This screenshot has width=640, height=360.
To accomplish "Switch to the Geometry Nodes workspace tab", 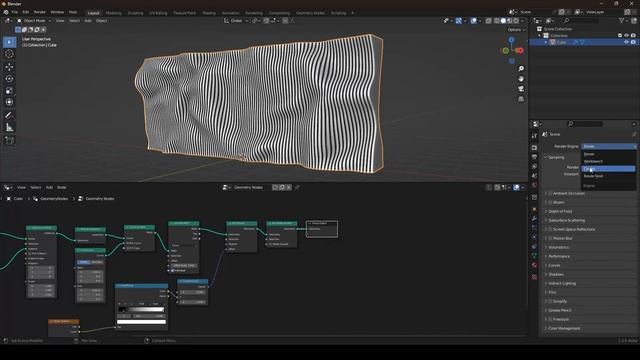I will (310, 13).
